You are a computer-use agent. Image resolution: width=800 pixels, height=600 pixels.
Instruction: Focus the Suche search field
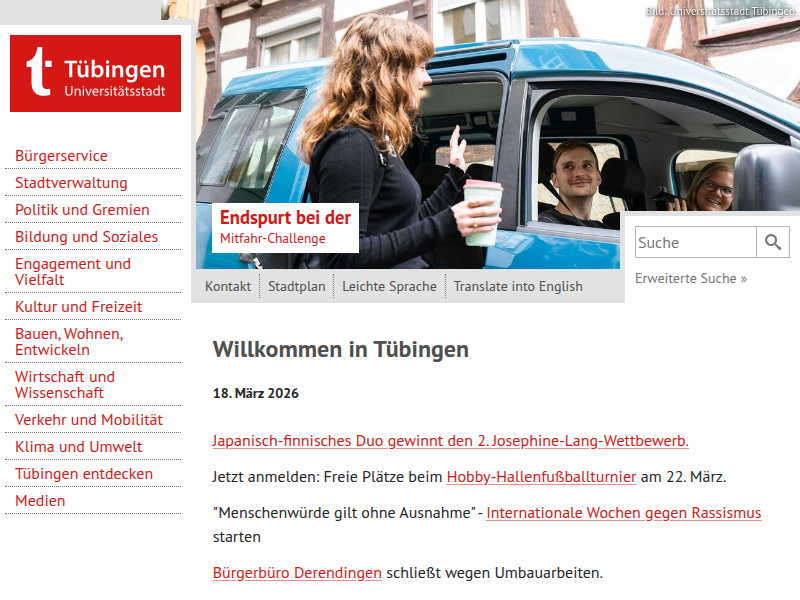tap(695, 242)
